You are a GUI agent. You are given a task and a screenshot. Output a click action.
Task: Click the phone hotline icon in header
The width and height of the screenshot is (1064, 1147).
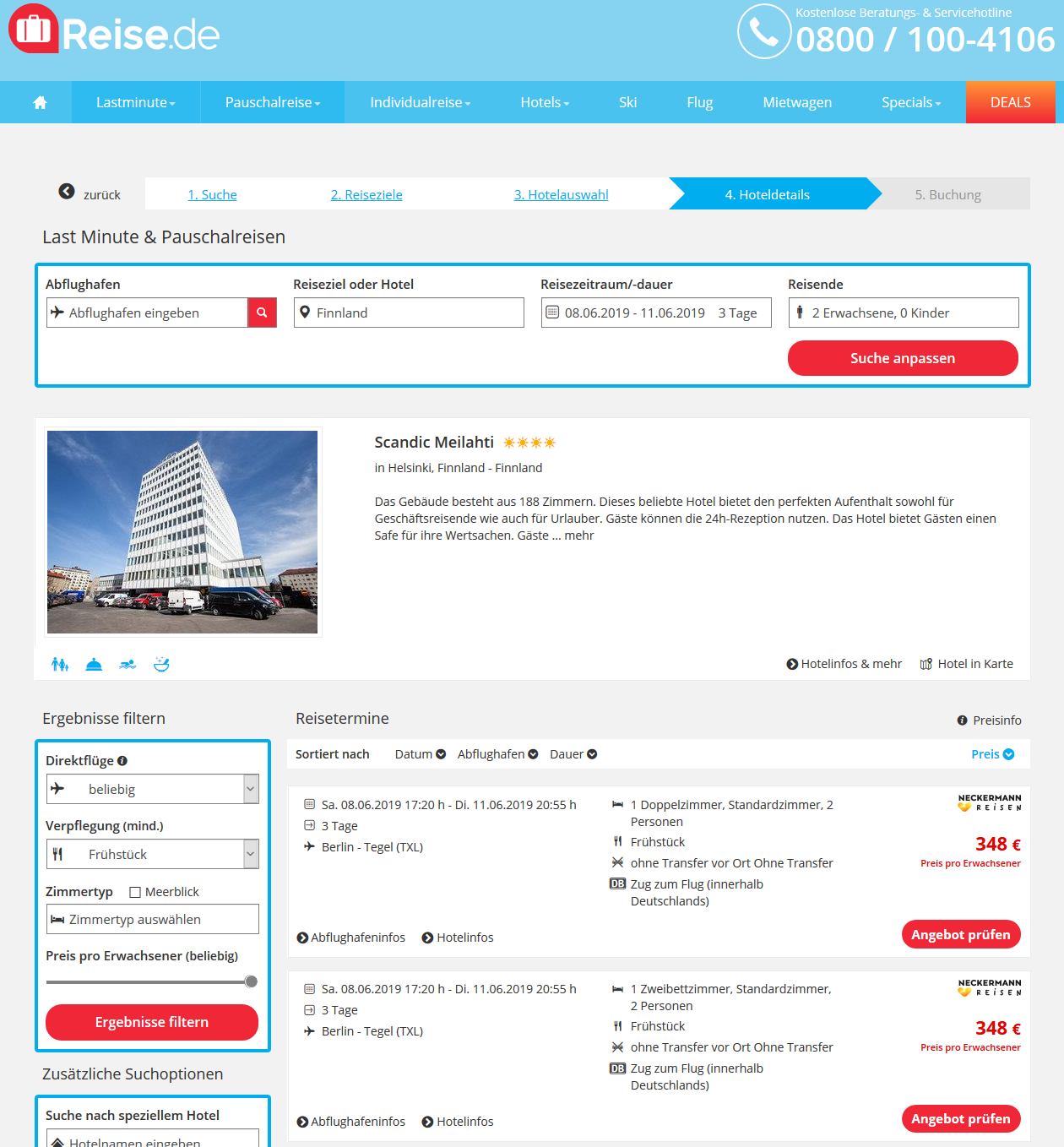tap(764, 31)
